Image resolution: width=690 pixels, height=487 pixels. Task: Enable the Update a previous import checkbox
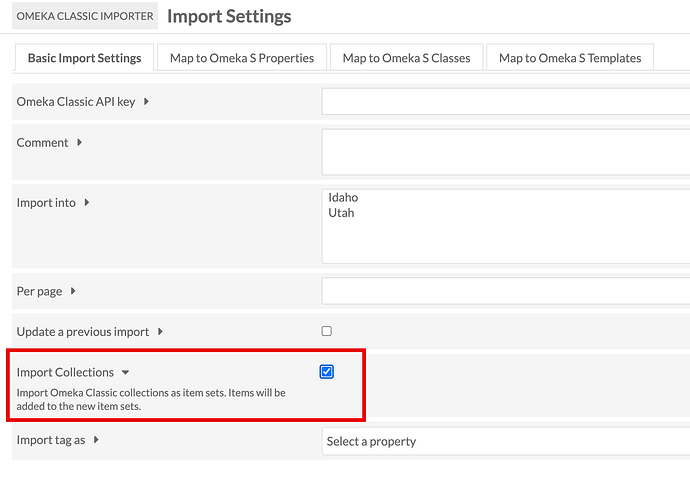[327, 331]
